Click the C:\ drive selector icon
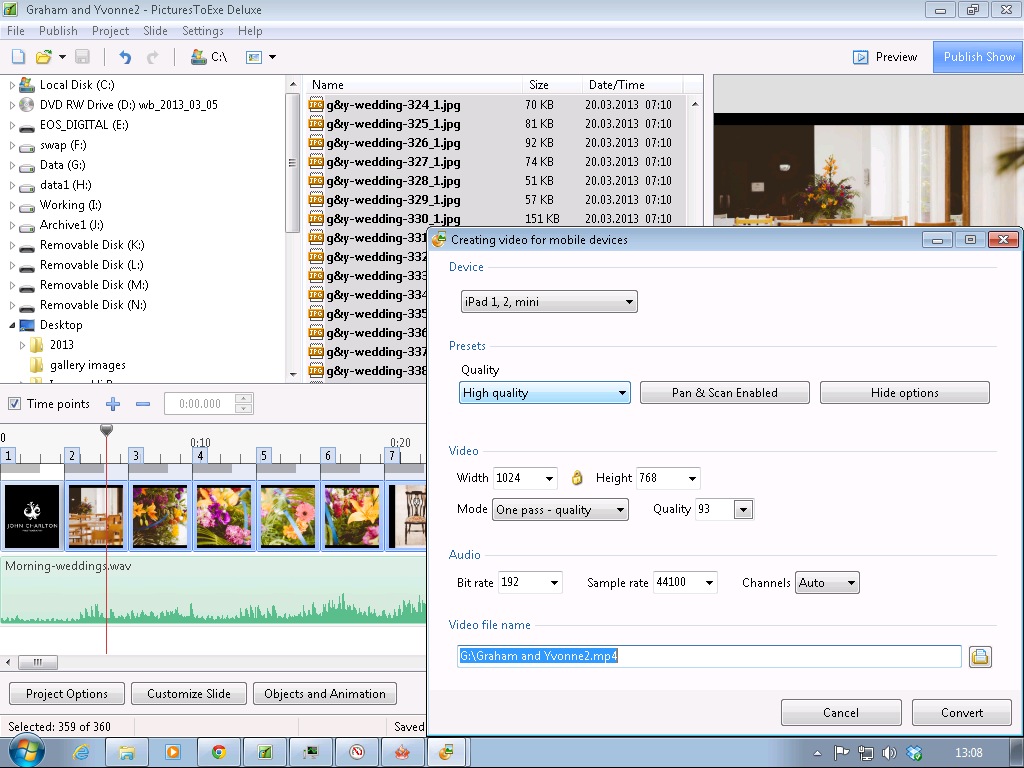The height and width of the screenshot is (768, 1024). 199,57
